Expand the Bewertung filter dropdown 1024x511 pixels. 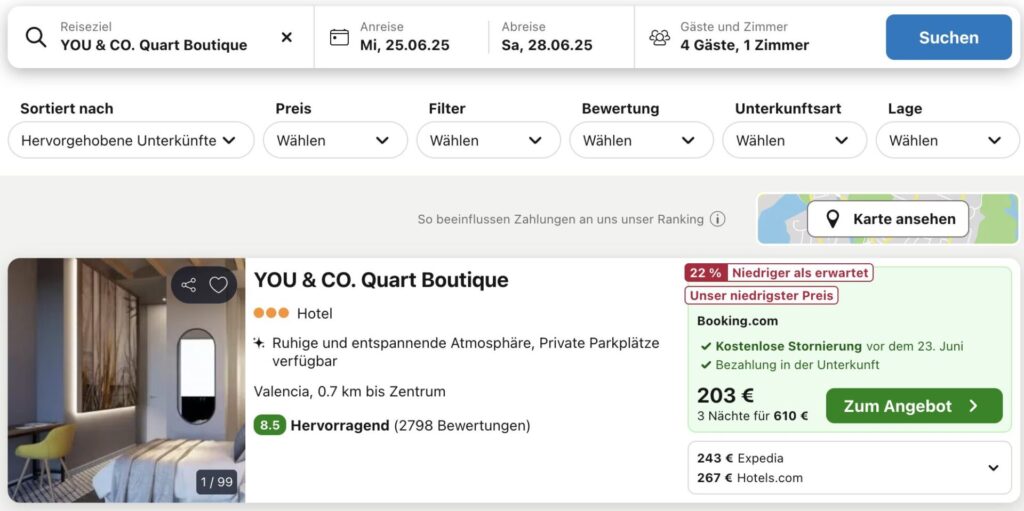point(641,140)
